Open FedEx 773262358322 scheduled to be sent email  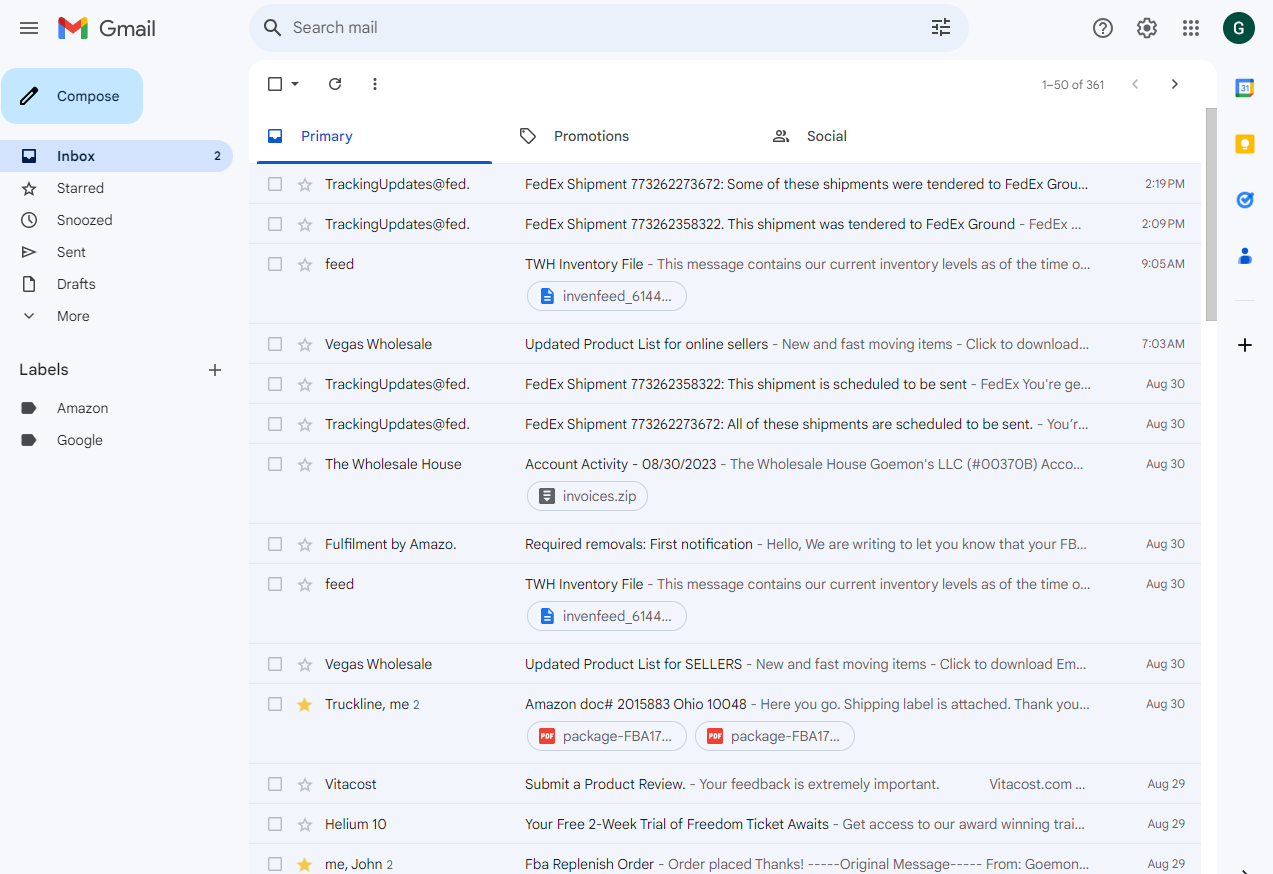tap(725, 384)
